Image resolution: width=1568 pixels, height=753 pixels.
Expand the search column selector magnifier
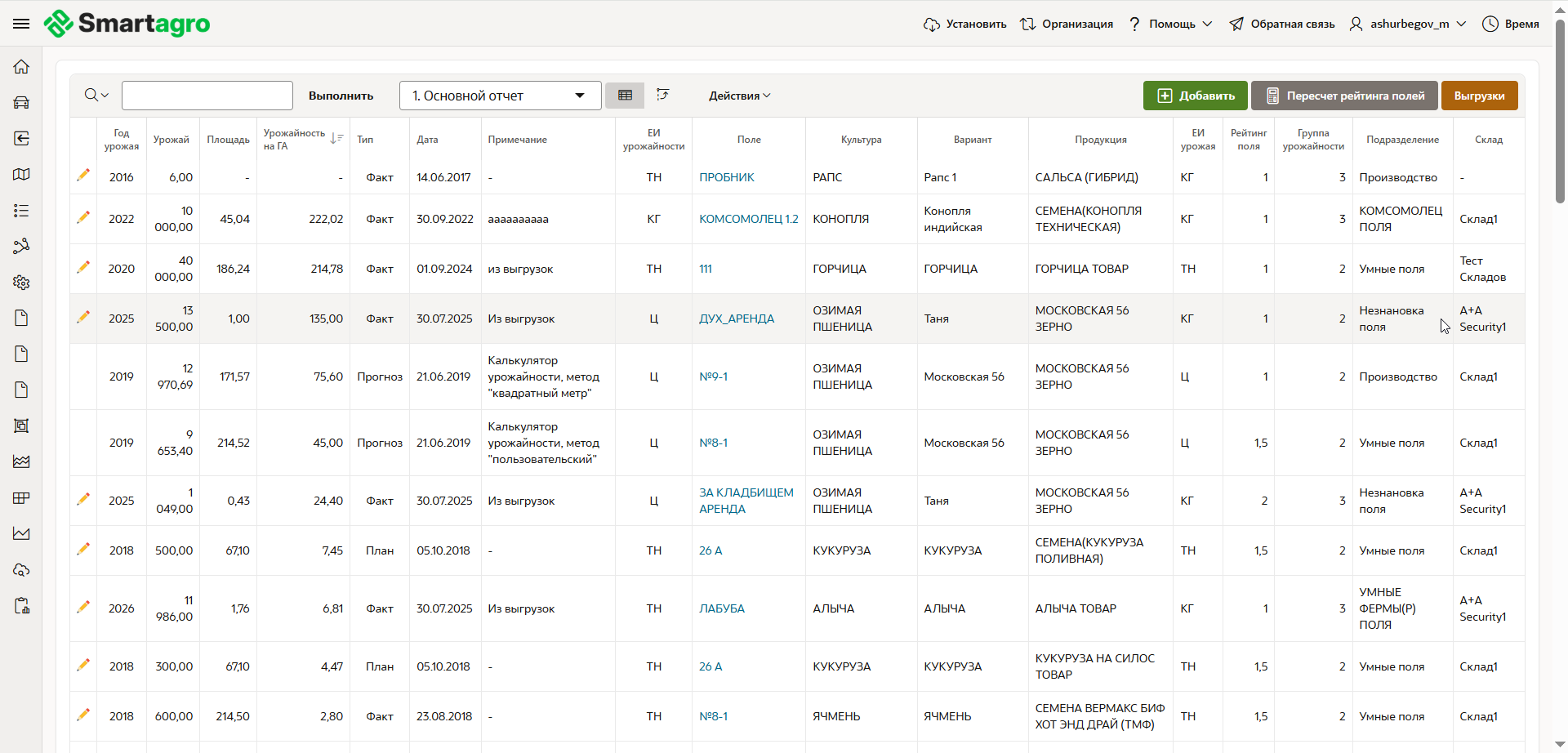coord(96,96)
